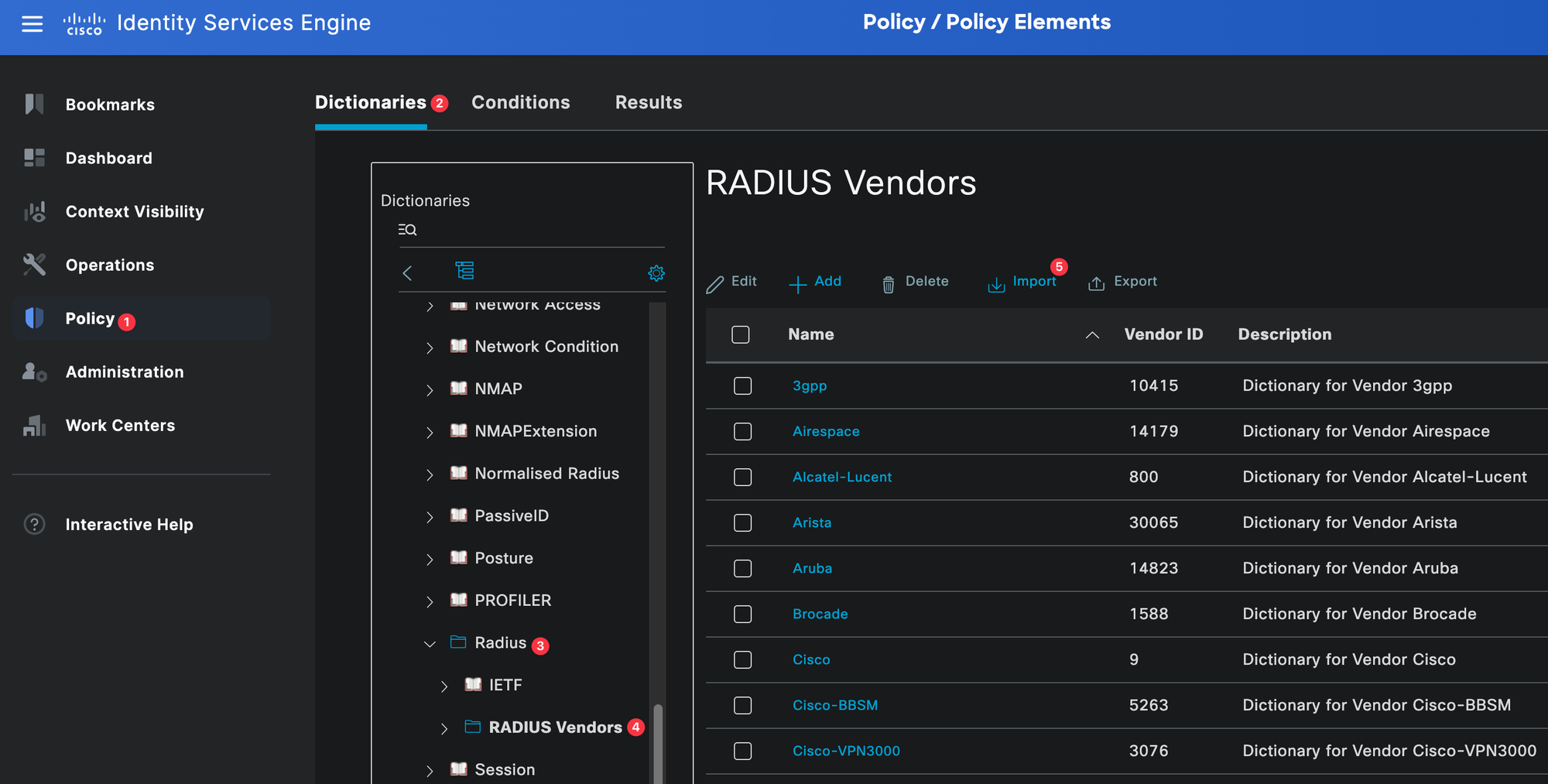This screenshot has height=784, width=1548.
Task: Click the tree view icon in Dictionaries panel
Action: coord(464,271)
